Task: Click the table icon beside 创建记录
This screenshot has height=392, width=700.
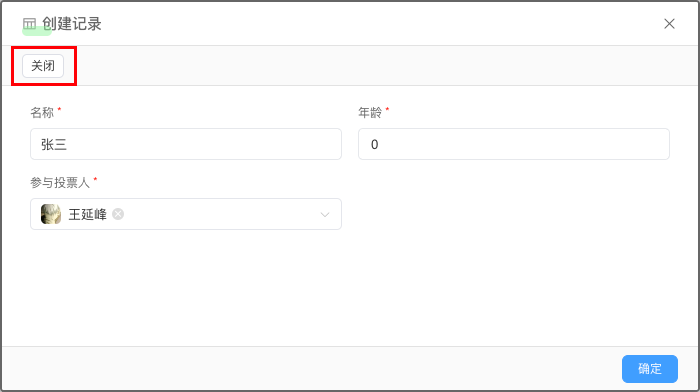Action: 29,24
